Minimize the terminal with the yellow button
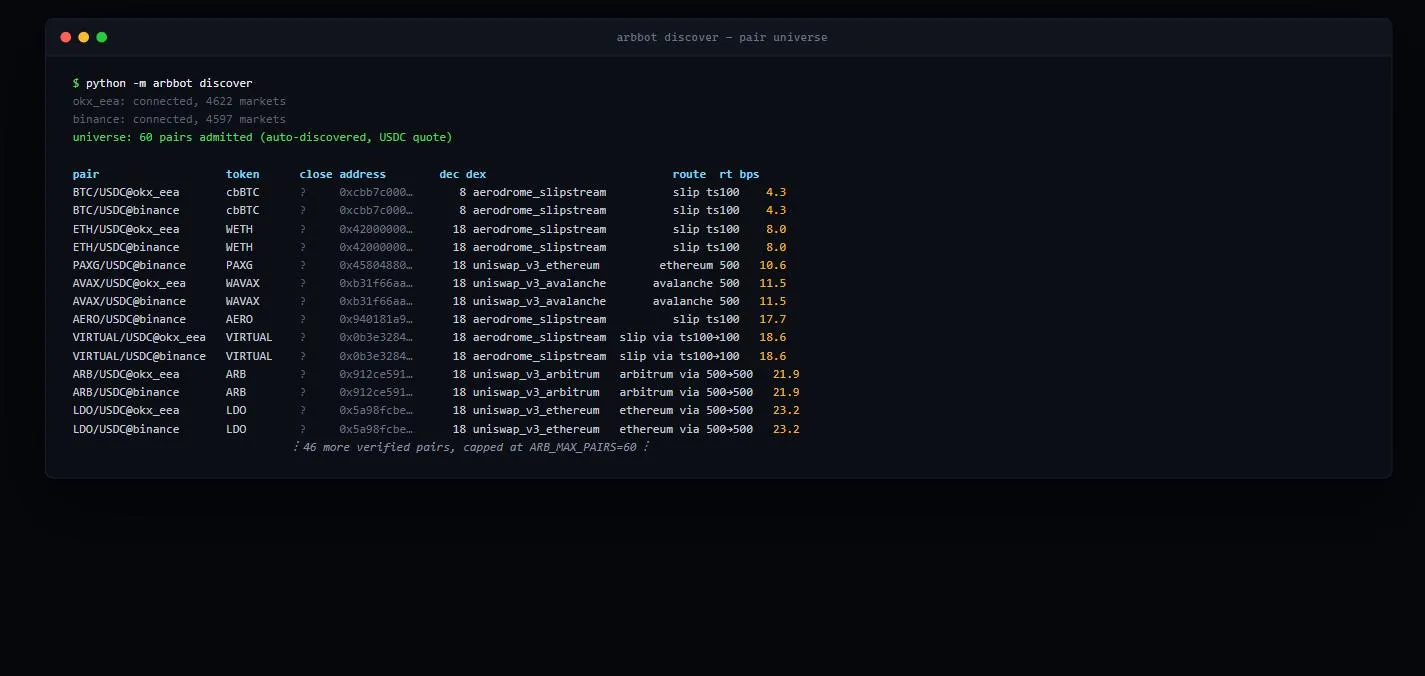Screen dimensions: 1425x676 point(84,37)
